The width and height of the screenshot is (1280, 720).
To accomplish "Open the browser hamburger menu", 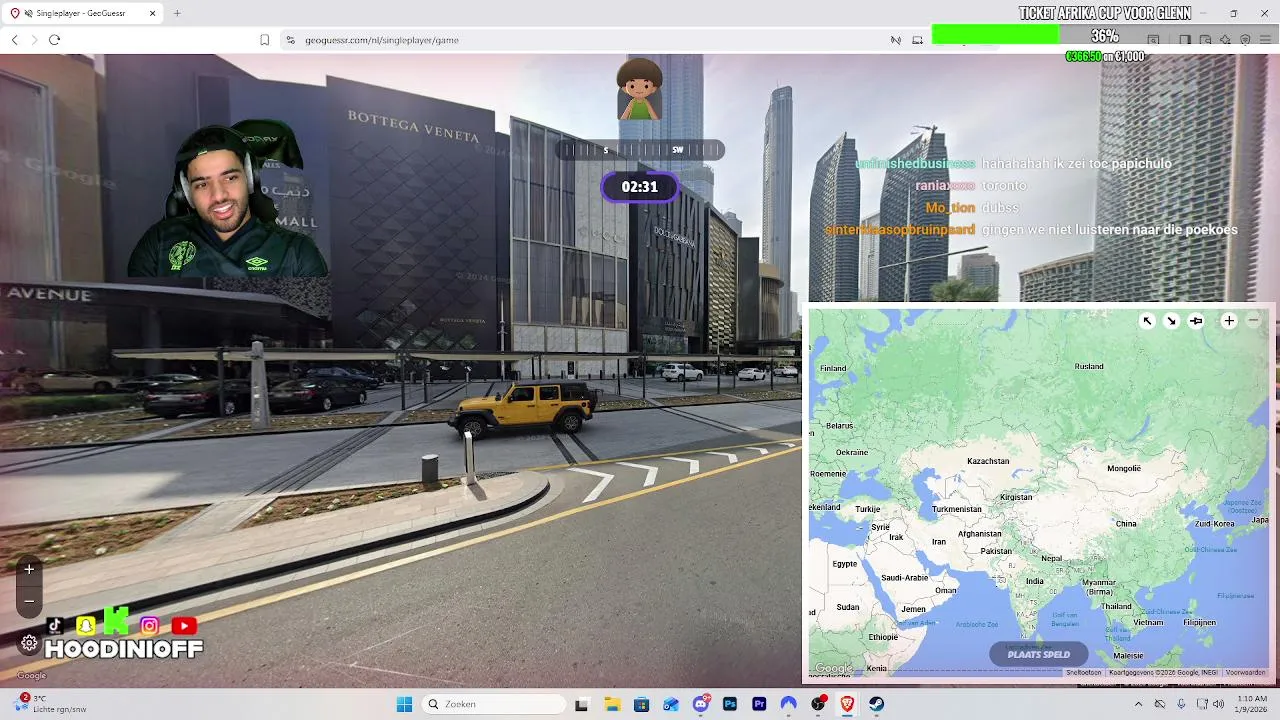I will [x=1265, y=40].
